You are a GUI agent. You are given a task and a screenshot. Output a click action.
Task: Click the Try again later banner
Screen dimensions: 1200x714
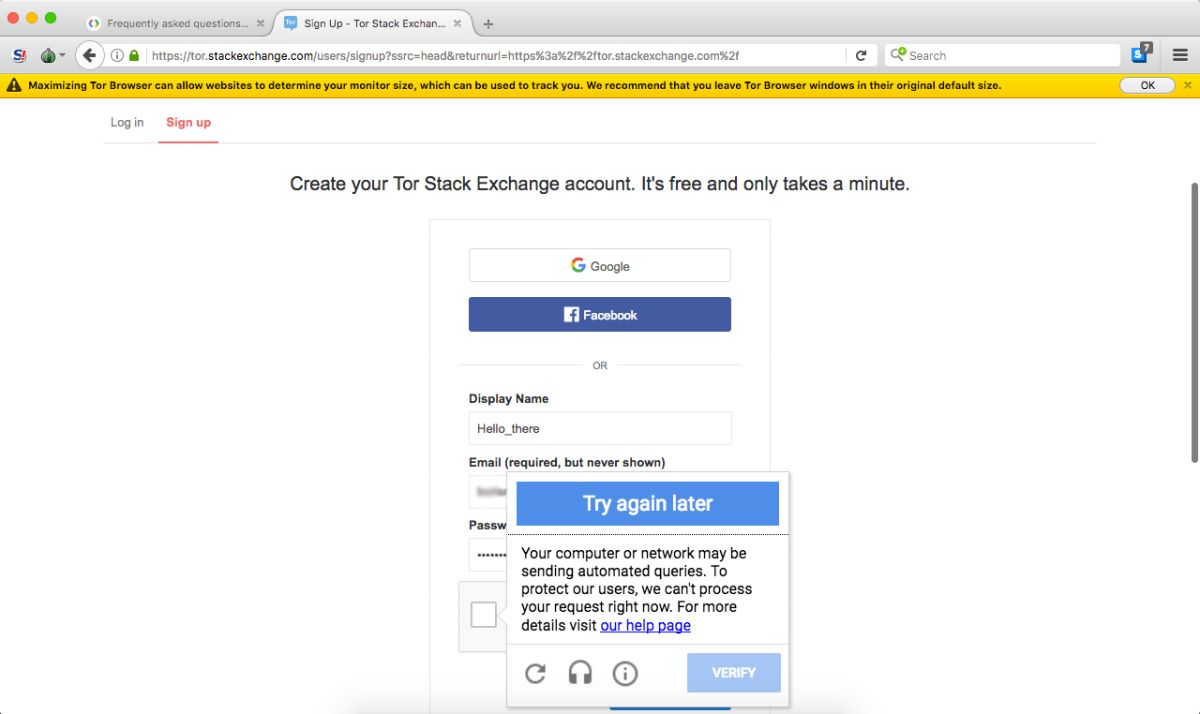(x=647, y=503)
